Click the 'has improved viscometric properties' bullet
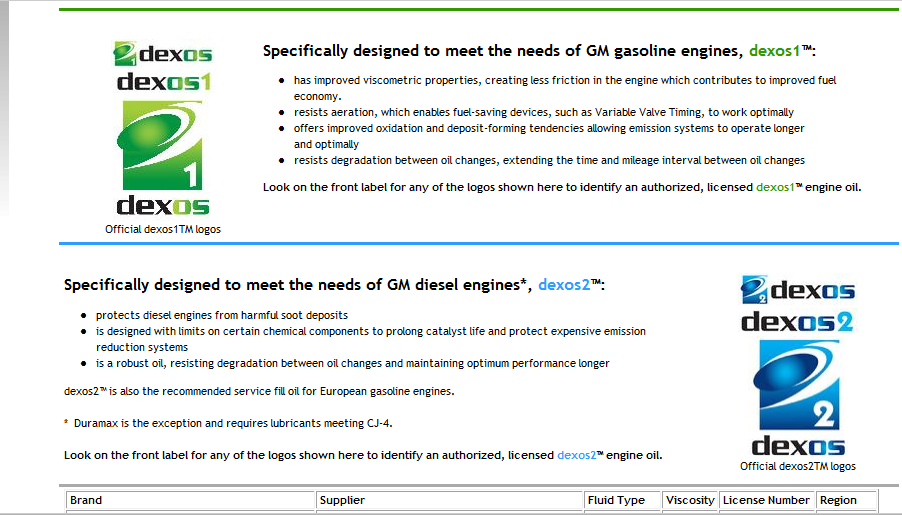 point(565,88)
